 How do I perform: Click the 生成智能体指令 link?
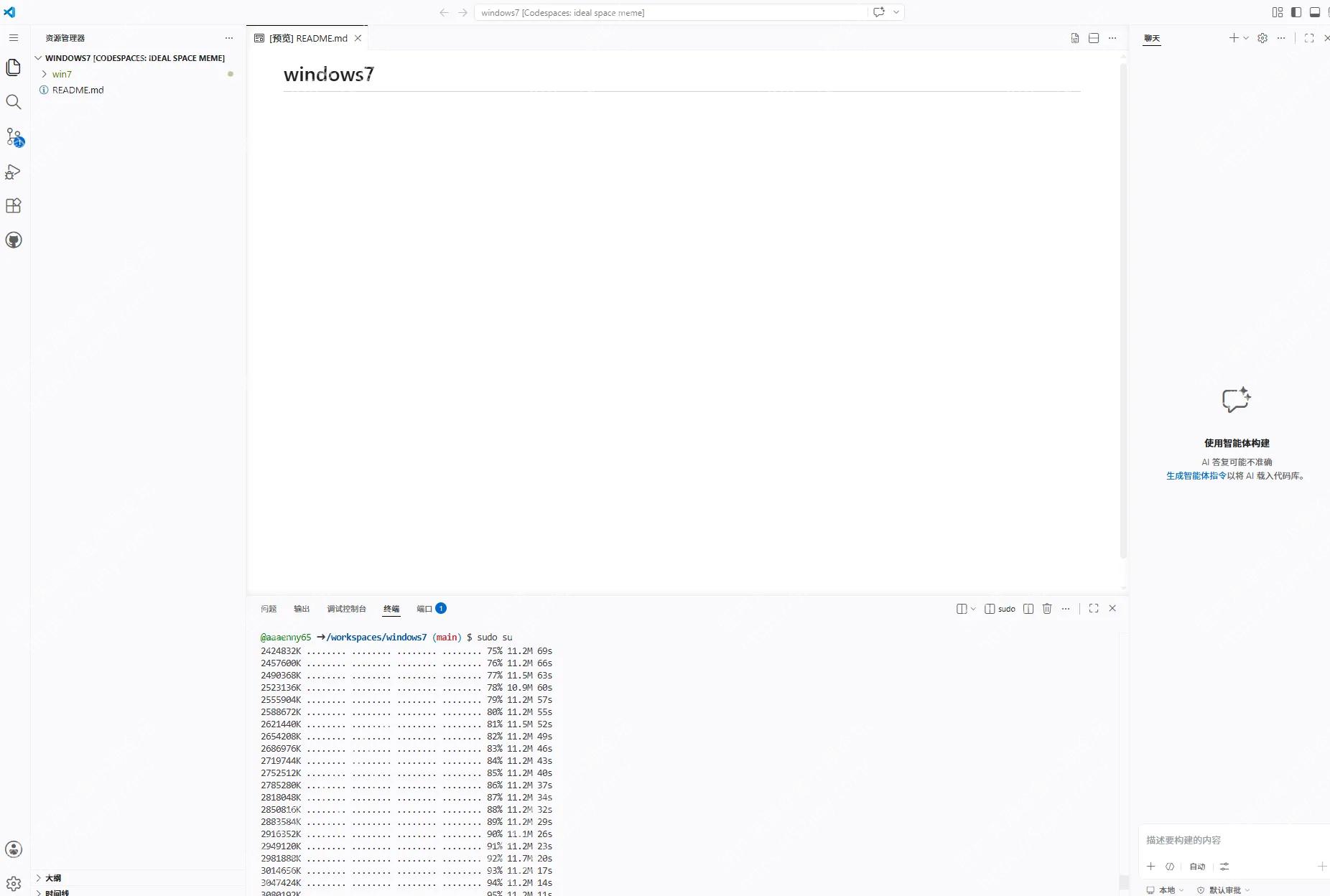[x=1196, y=476]
